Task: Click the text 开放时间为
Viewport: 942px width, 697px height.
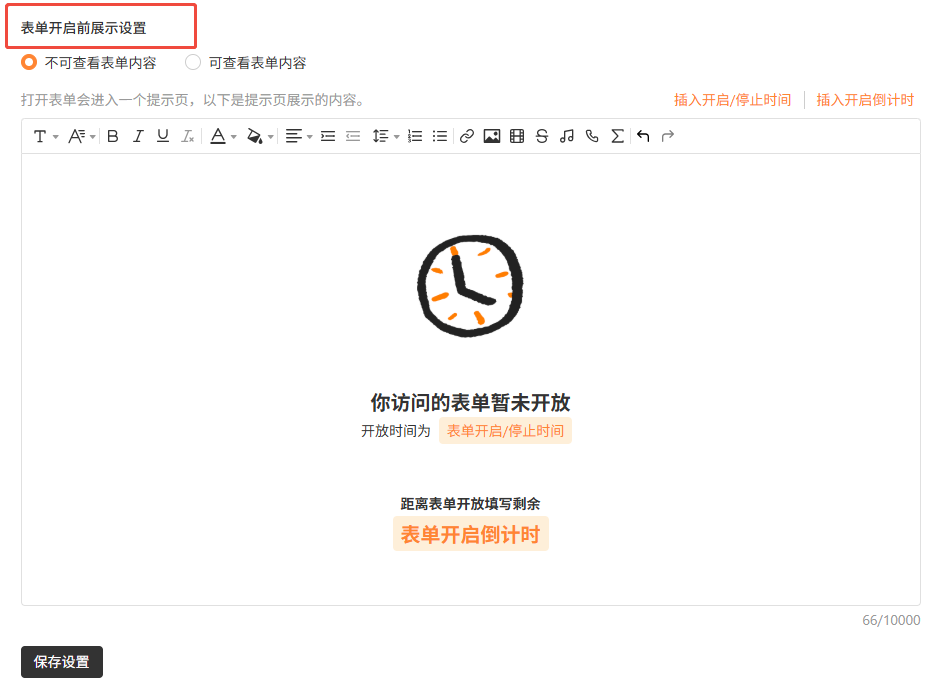Action: click(x=396, y=431)
